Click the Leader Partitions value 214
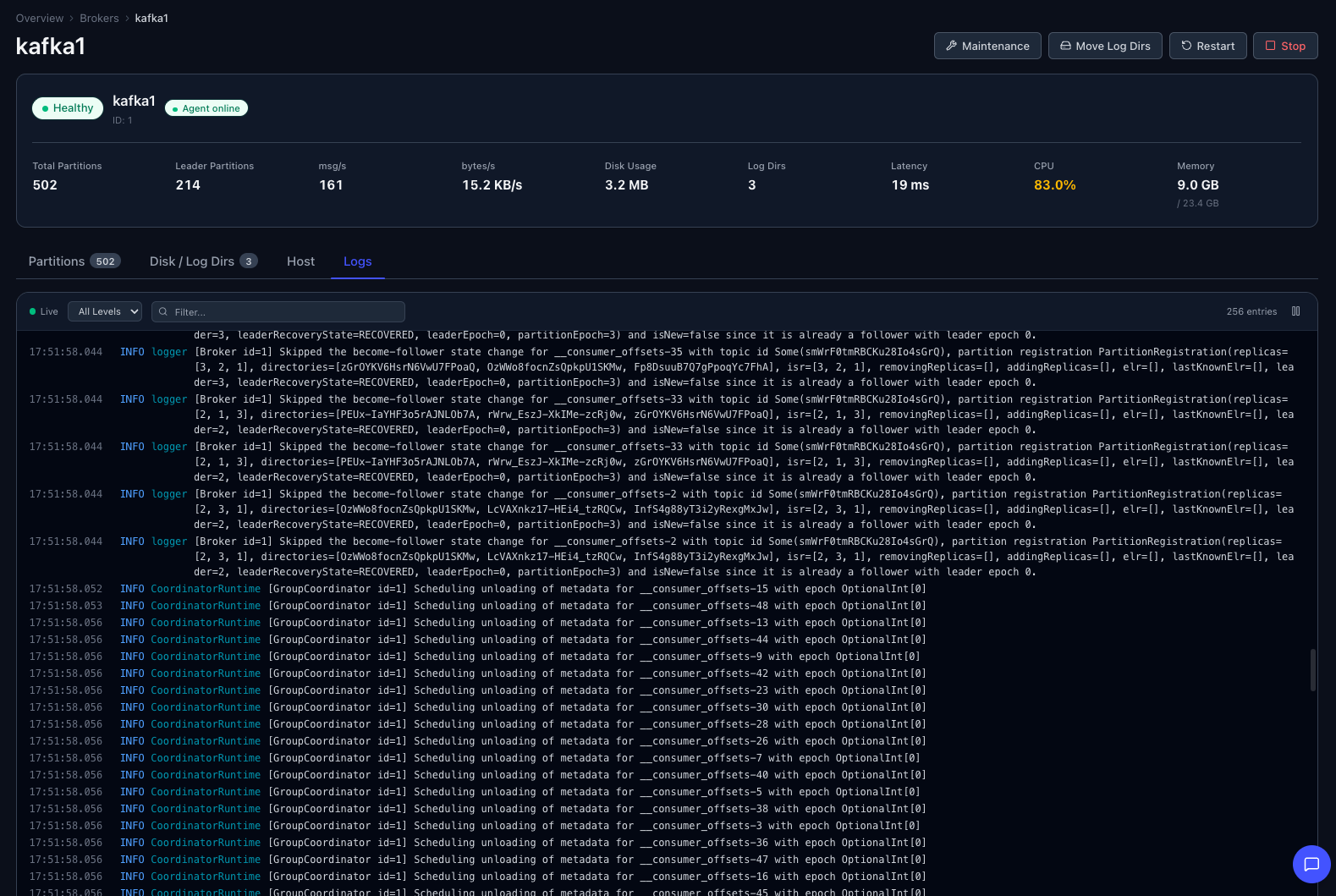 (x=188, y=184)
